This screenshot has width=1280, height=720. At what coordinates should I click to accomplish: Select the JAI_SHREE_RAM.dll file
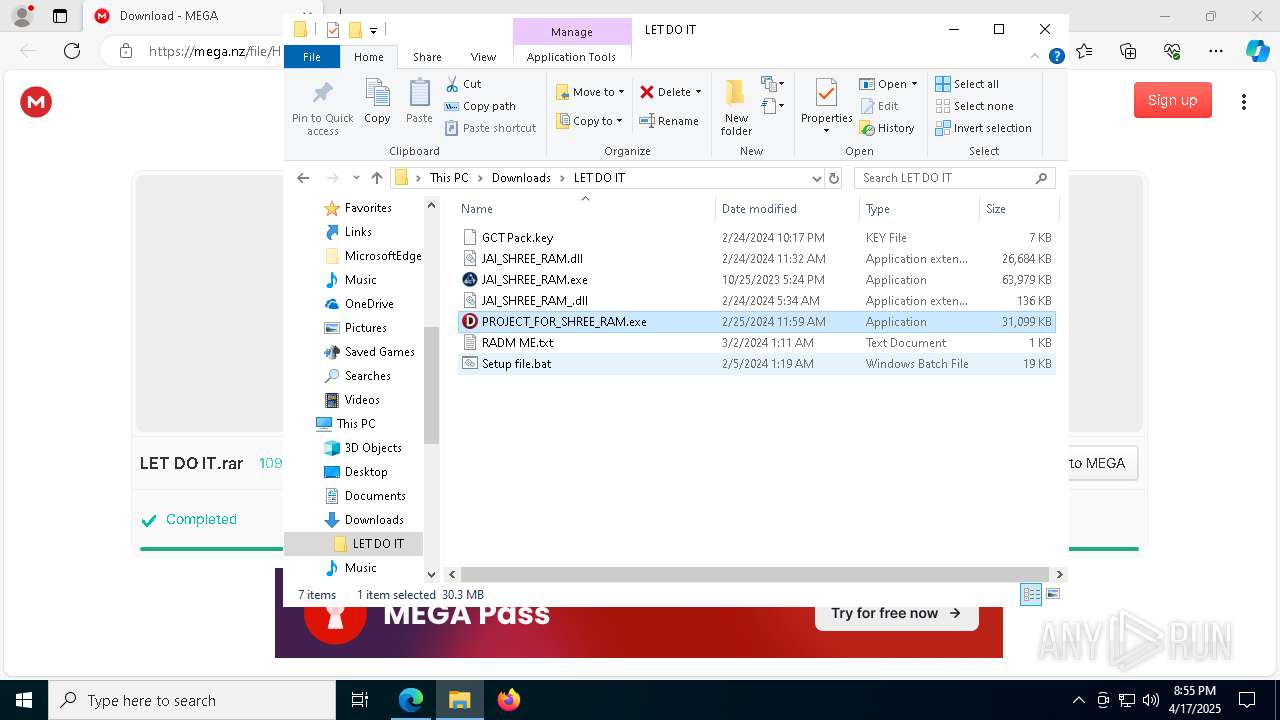[x=756, y=259]
